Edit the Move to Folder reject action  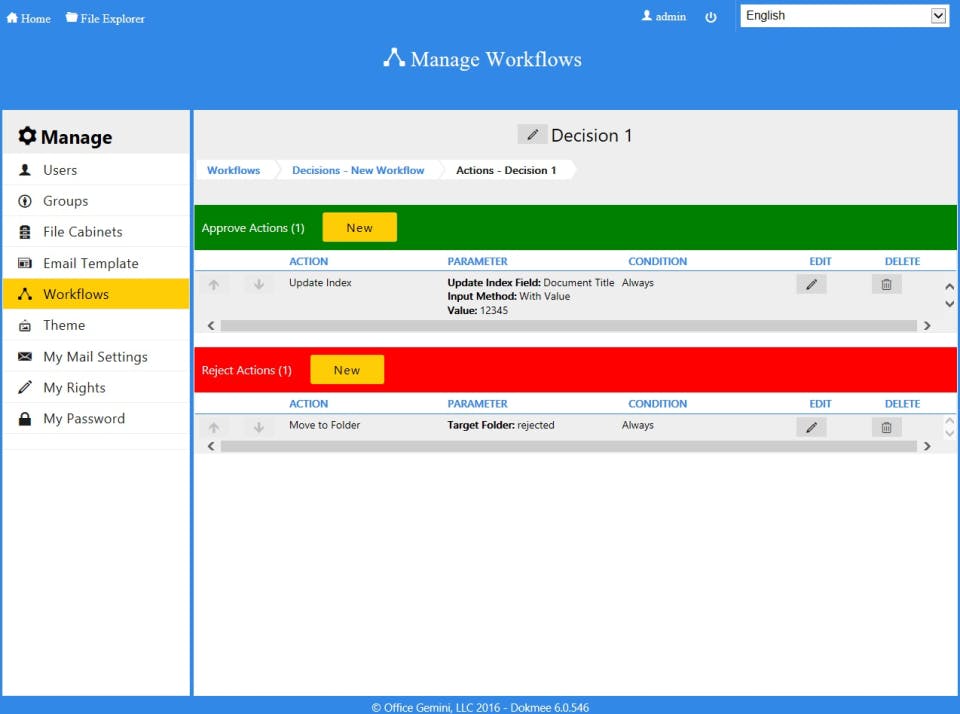[811, 427]
